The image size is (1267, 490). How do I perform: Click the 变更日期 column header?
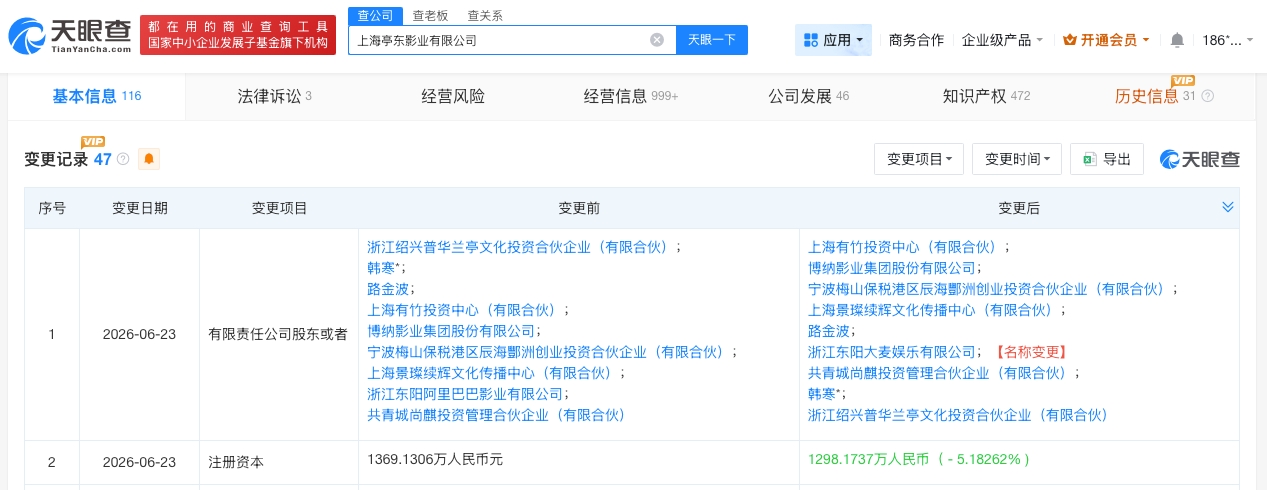coord(140,208)
